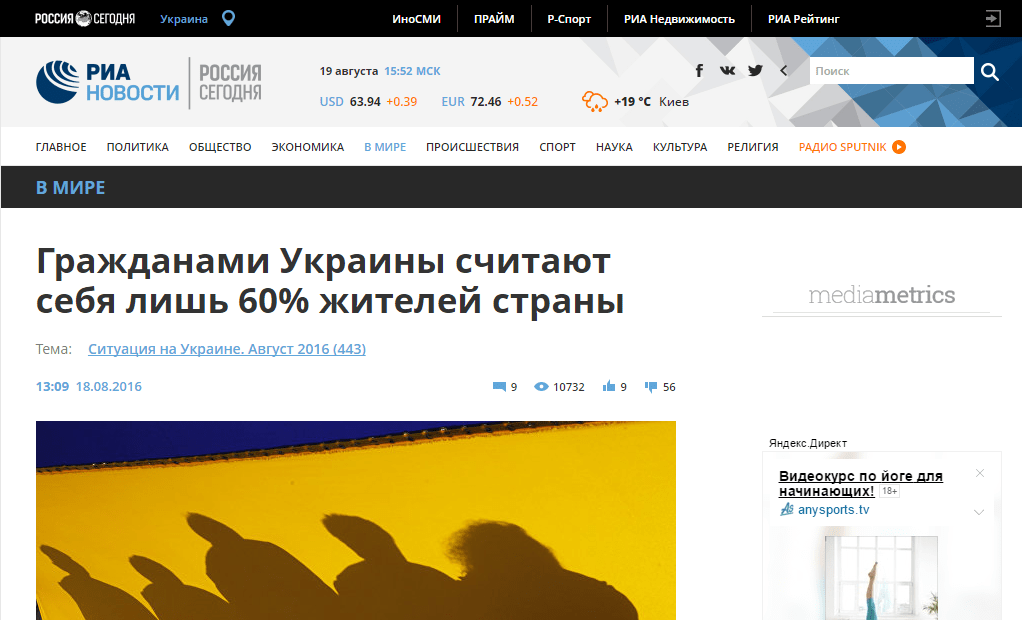Image resolution: width=1022 pixels, height=620 pixels.
Task: Visit ИноСМИ link in top bar
Action: tap(416, 19)
